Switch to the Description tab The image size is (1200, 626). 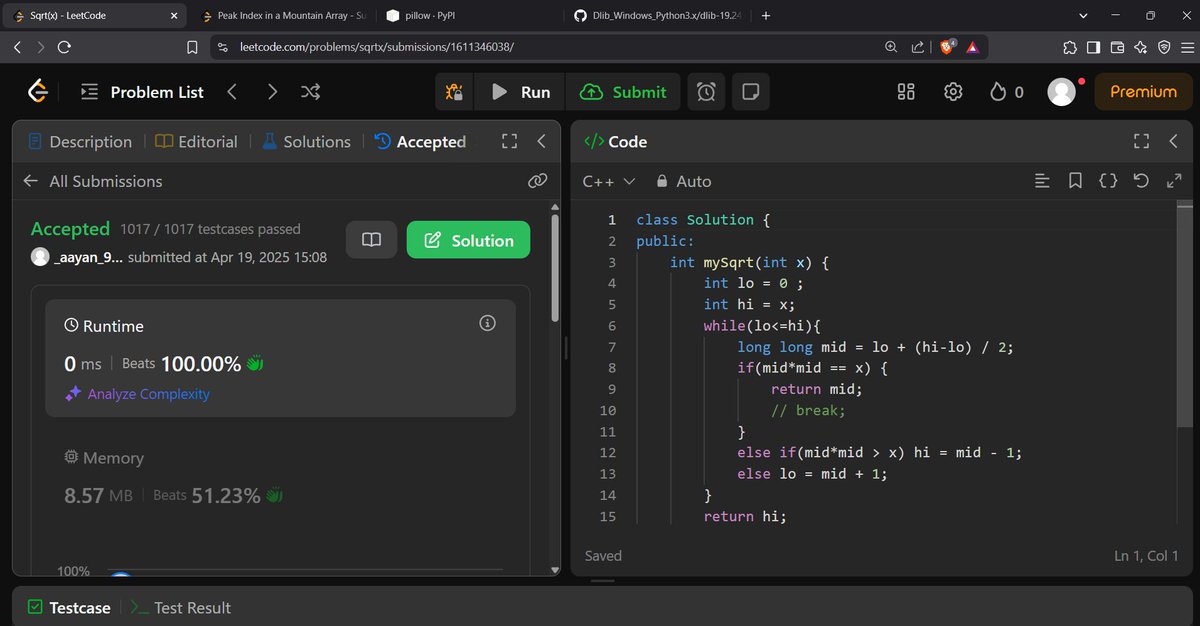80,142
